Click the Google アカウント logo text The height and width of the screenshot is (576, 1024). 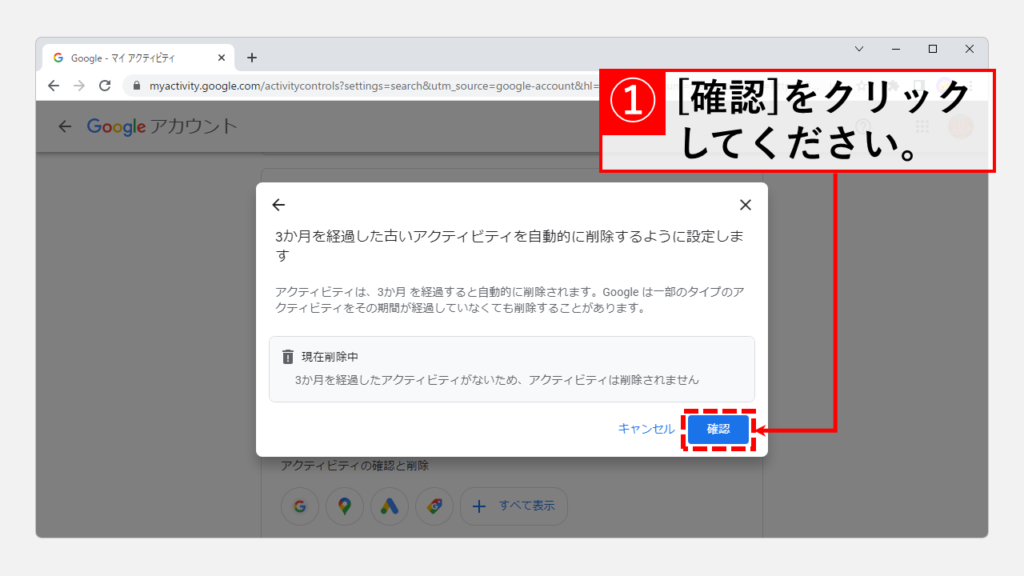(162, 126)
